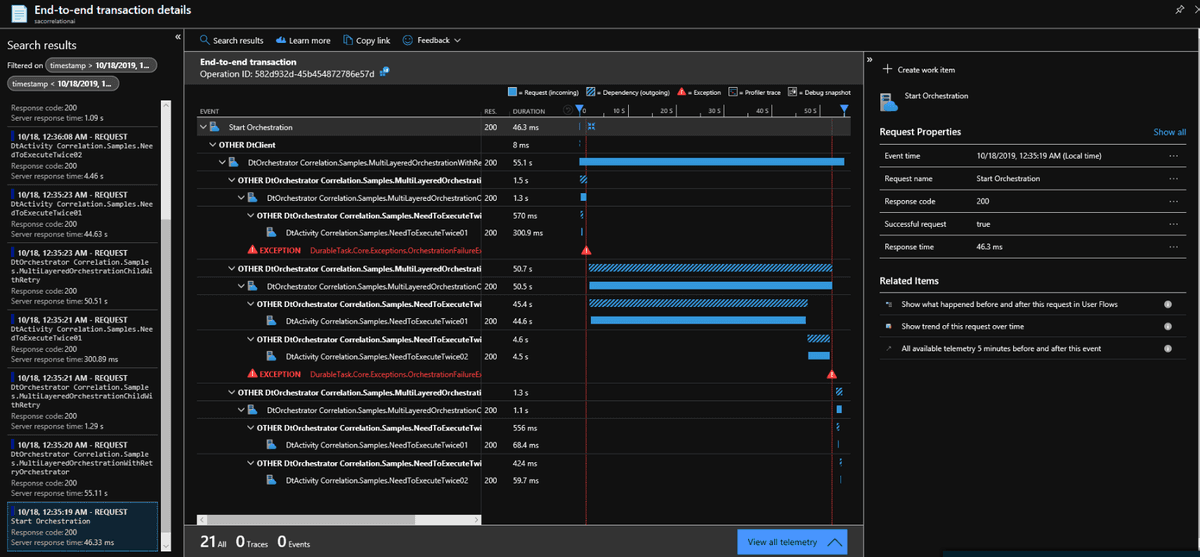Click the timeline exception marker near the end
This screenshot has width=1200, height=557.
click(831, 374)
